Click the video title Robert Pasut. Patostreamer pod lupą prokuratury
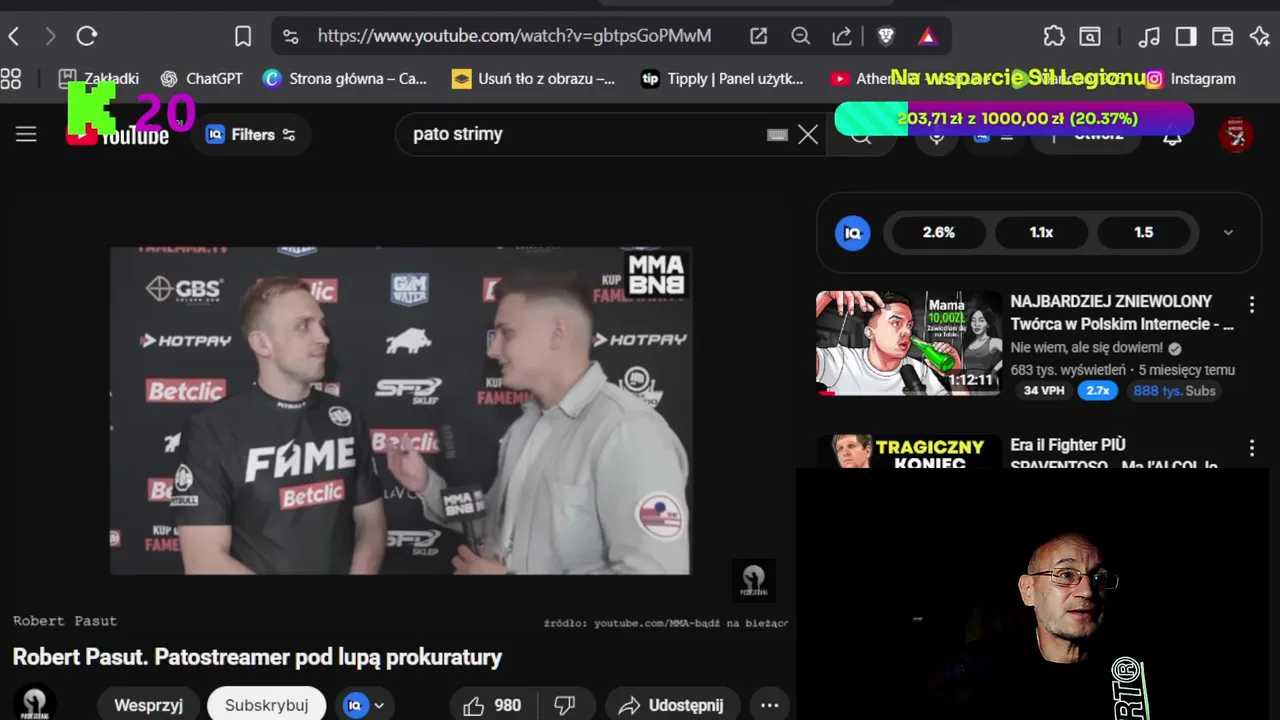The image size is (1280, 720). tap(257, 657)
